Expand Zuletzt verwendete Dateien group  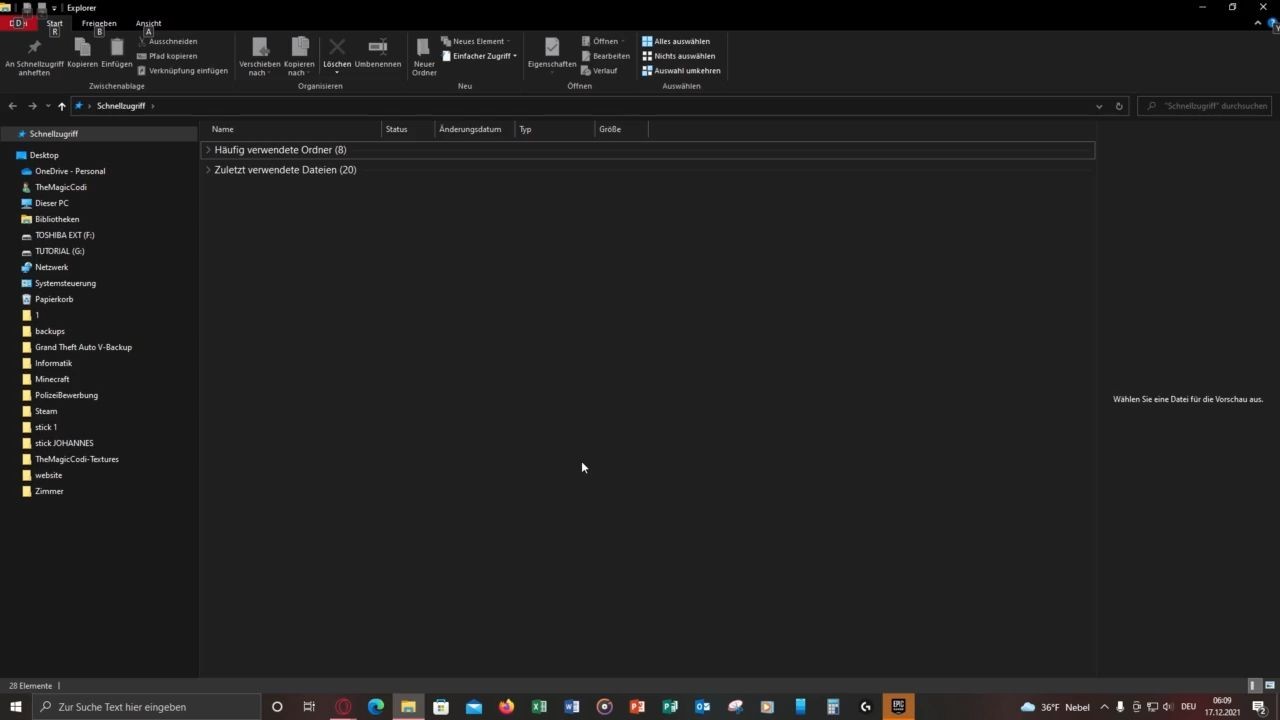pos(208,170)
